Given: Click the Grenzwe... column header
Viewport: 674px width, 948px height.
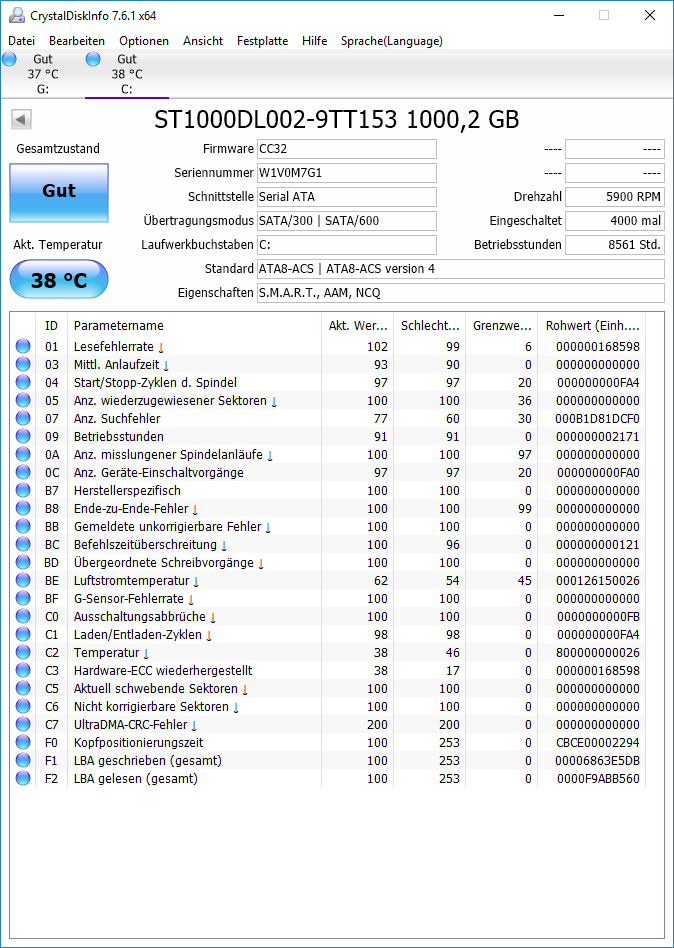Looking at the screenshot, I should [502, 325].
